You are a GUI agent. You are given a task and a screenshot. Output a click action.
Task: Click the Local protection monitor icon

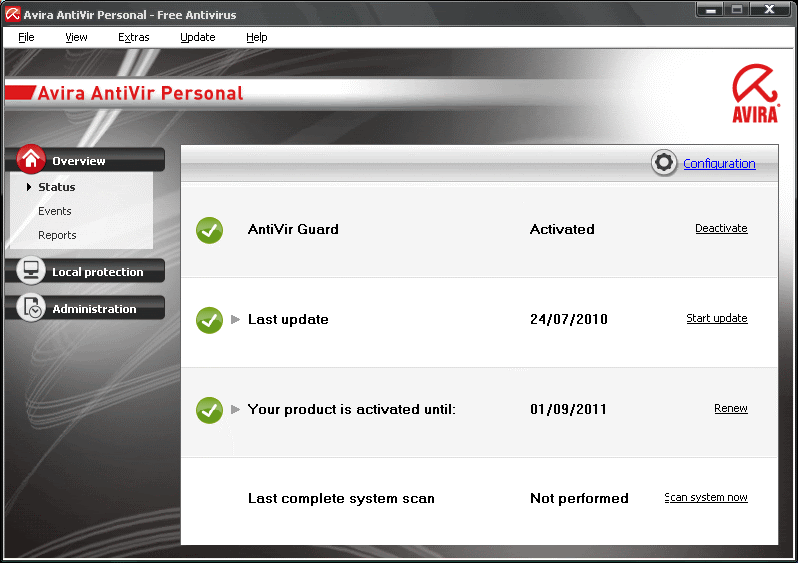[x=32, y=271]
